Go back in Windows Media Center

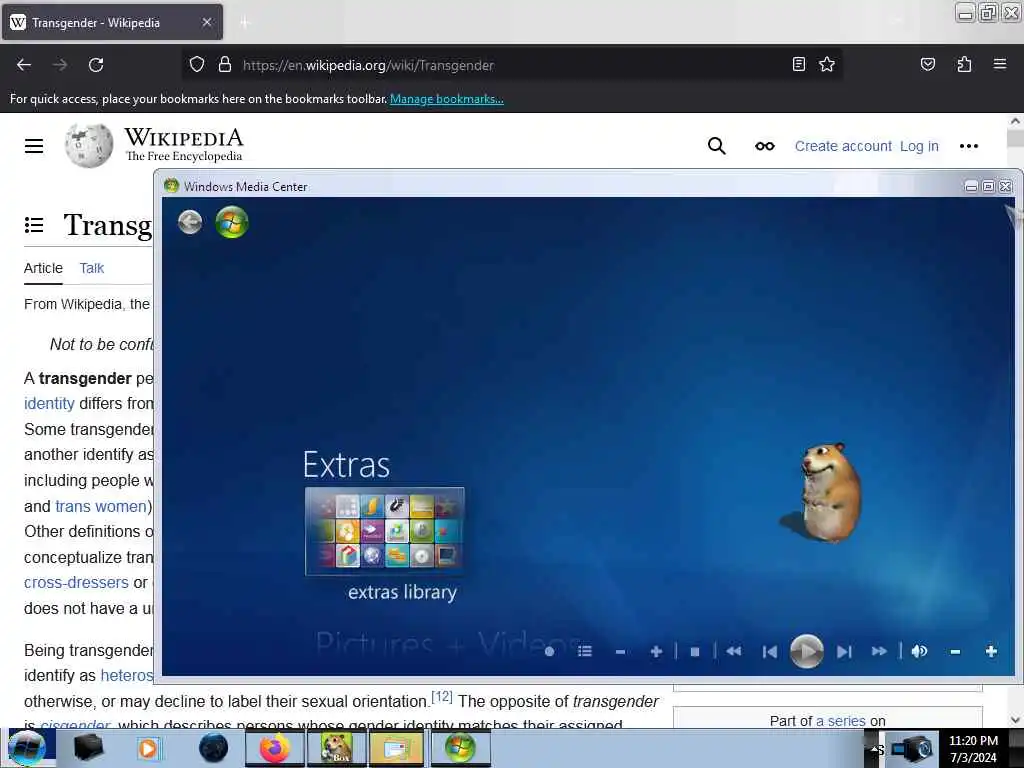(x=190, y=223)
